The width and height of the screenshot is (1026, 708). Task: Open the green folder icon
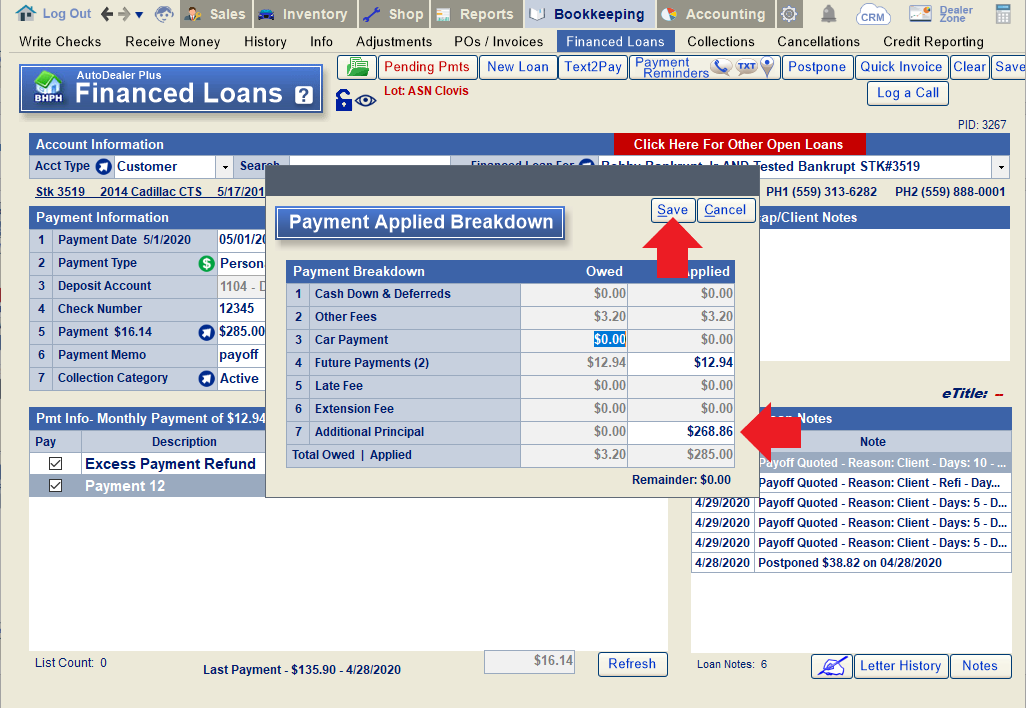[x=357, y=67]
